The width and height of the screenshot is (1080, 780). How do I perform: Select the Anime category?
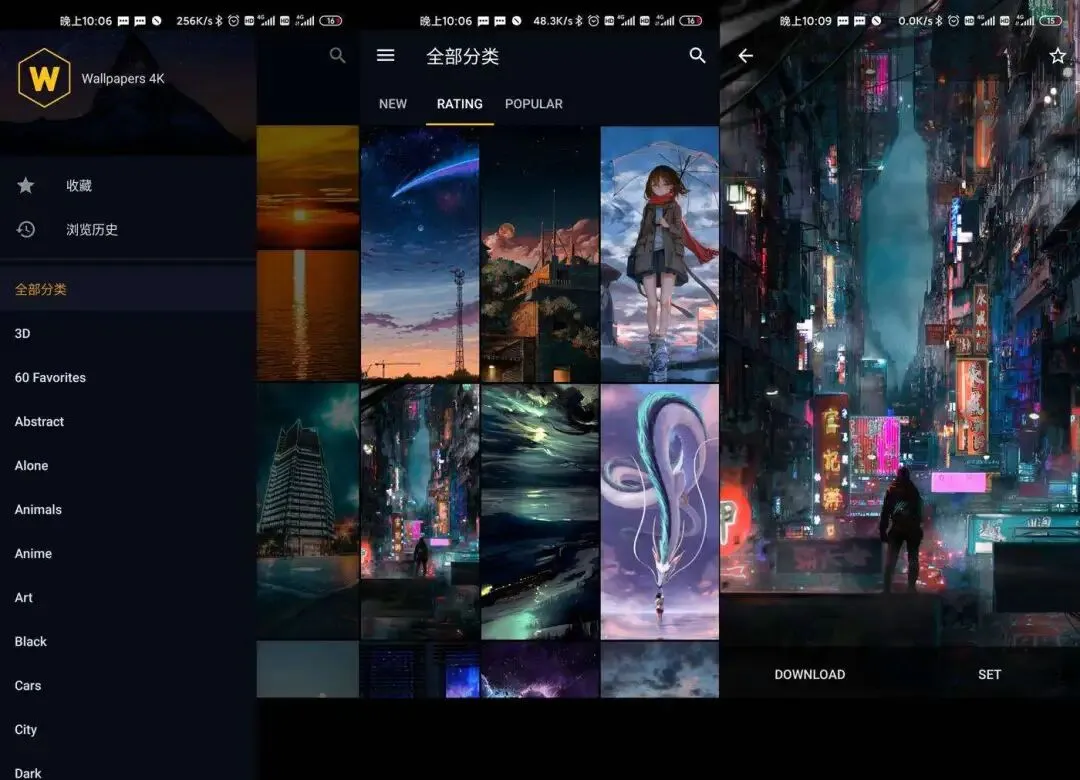128,554
